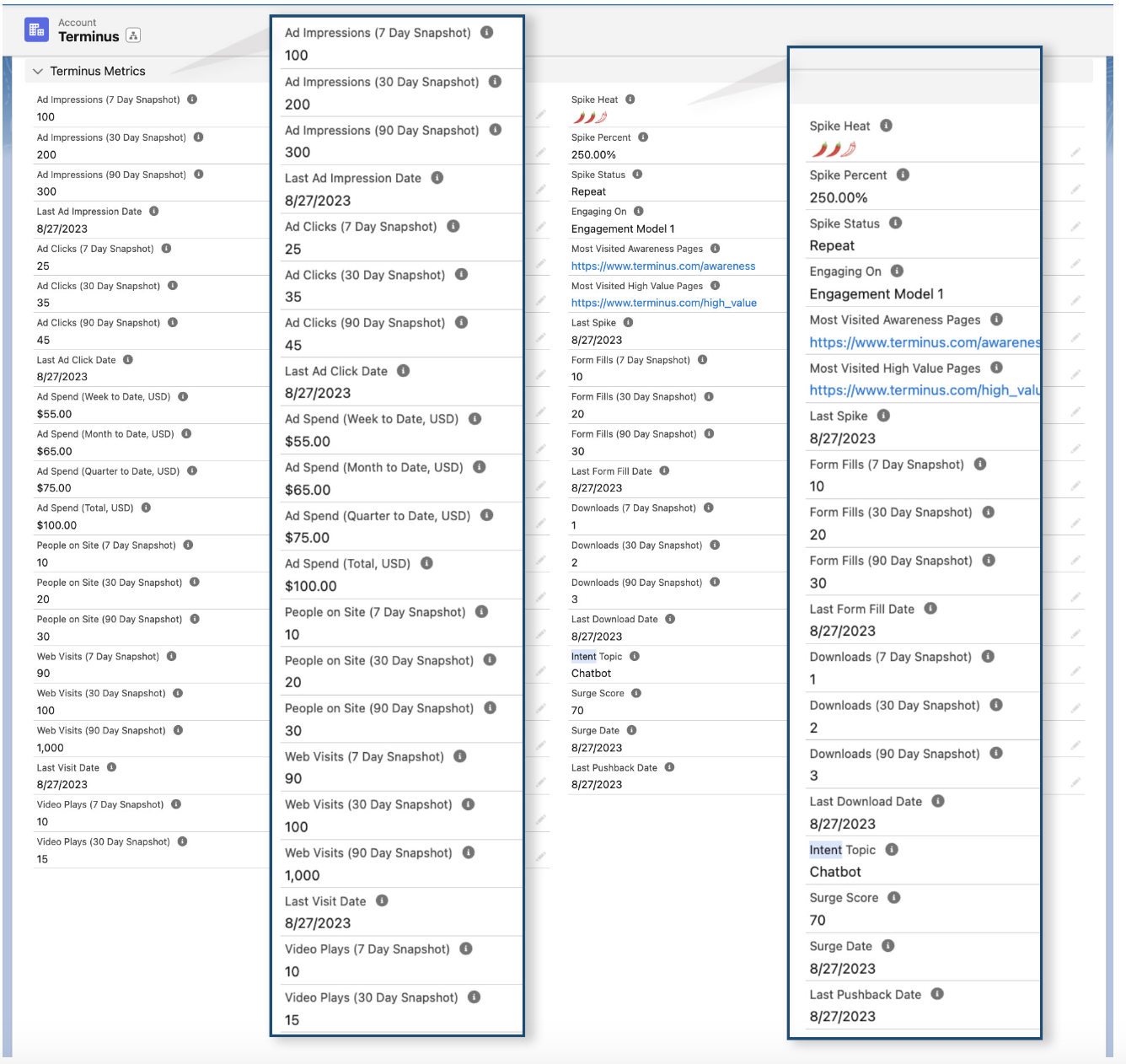This screenshot has width=1126, height=1064.
Task: Select small-print '1,000' Web Visits value
Action: tap(51, 748)
